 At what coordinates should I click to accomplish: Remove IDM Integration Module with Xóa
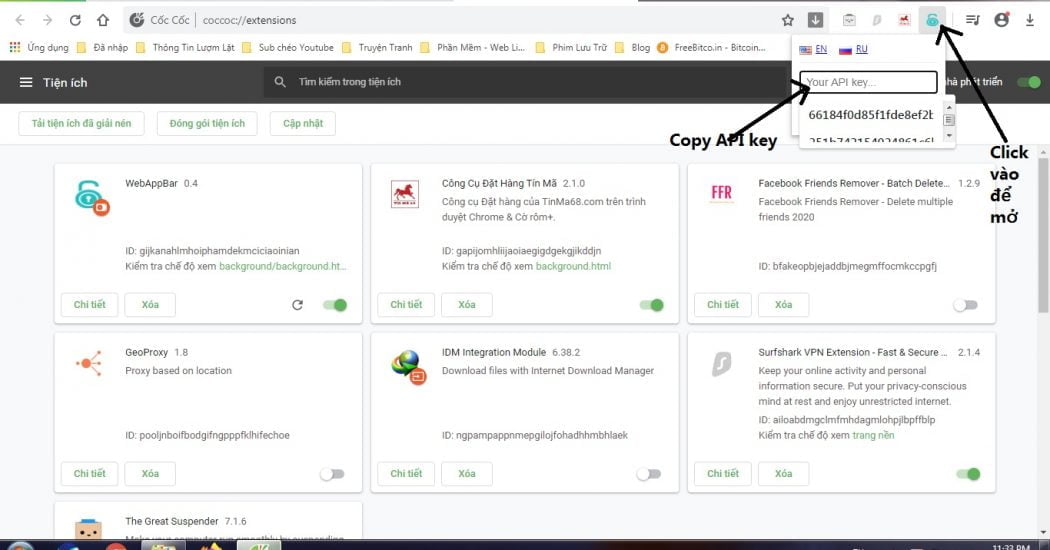467,474
